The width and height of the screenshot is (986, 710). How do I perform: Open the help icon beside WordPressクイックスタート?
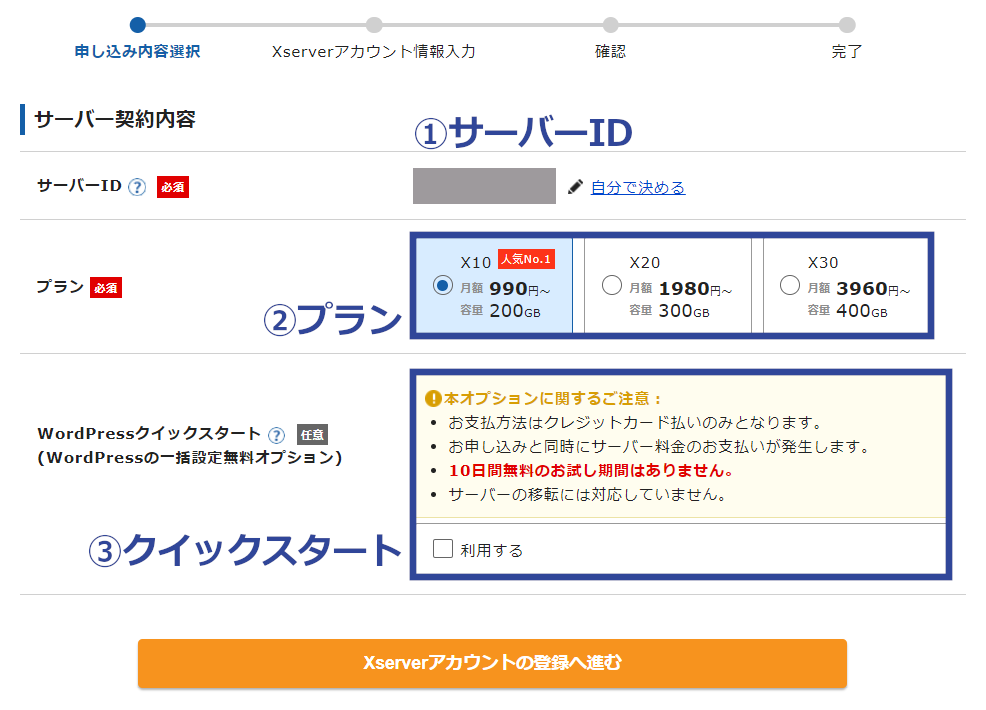(276, 435)
